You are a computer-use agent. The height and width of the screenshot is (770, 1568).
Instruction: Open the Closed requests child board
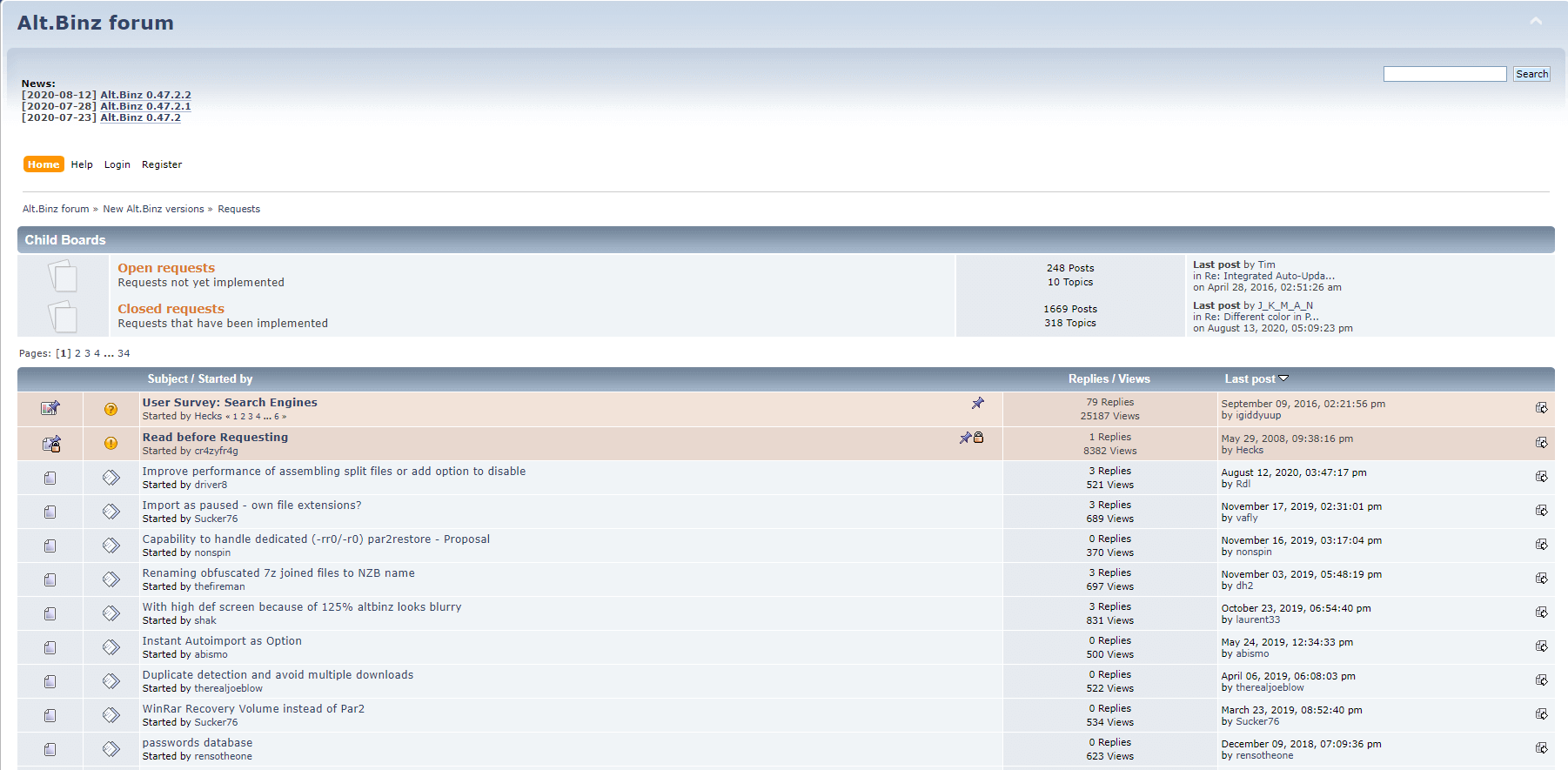171,309
